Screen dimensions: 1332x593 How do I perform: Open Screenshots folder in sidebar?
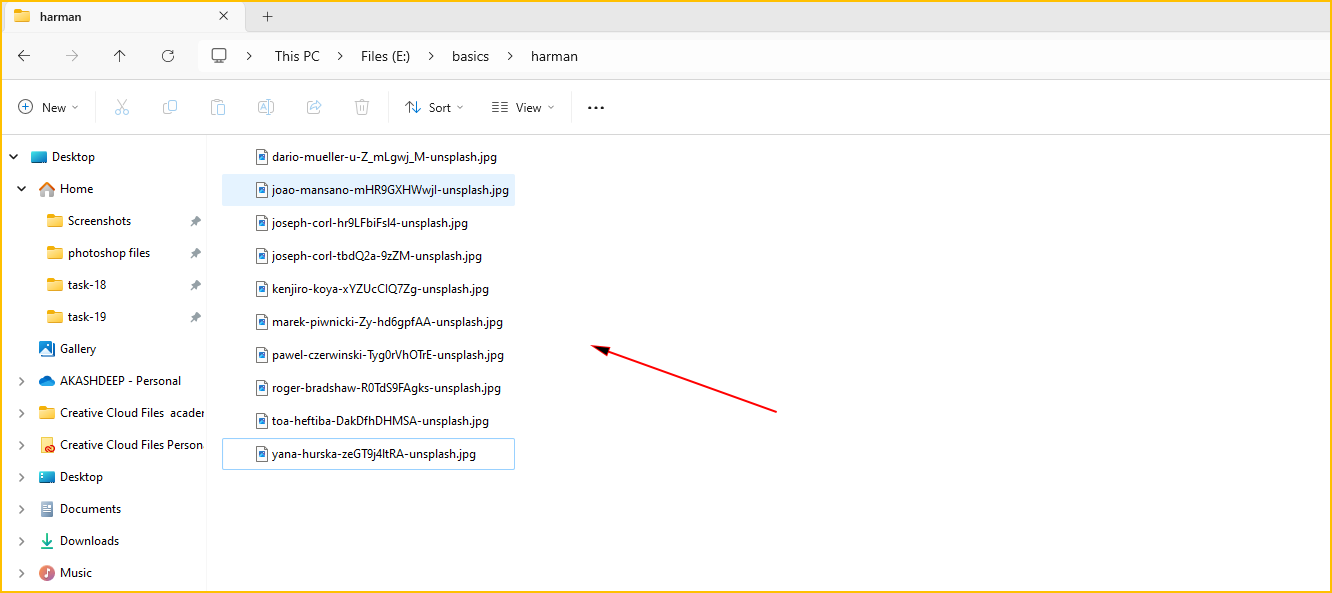(99, 221)
